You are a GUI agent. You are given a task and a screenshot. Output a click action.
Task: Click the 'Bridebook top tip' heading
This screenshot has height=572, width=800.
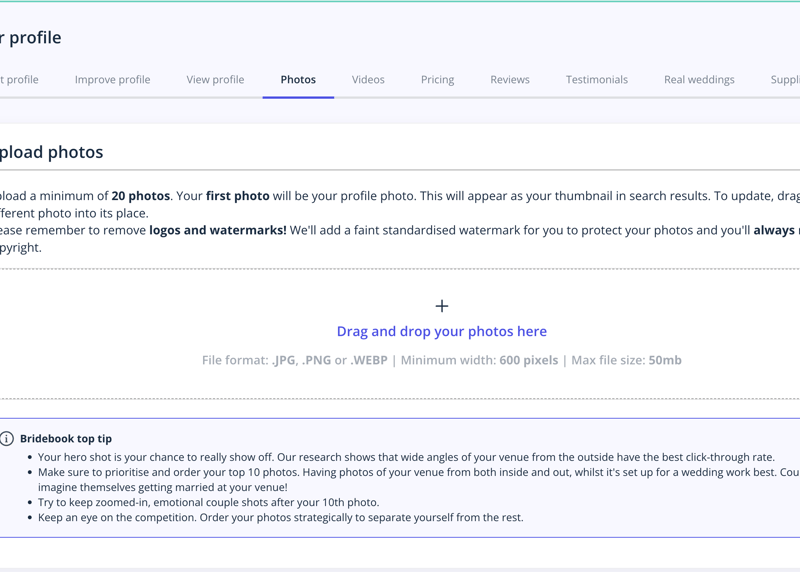coord(66,439)
